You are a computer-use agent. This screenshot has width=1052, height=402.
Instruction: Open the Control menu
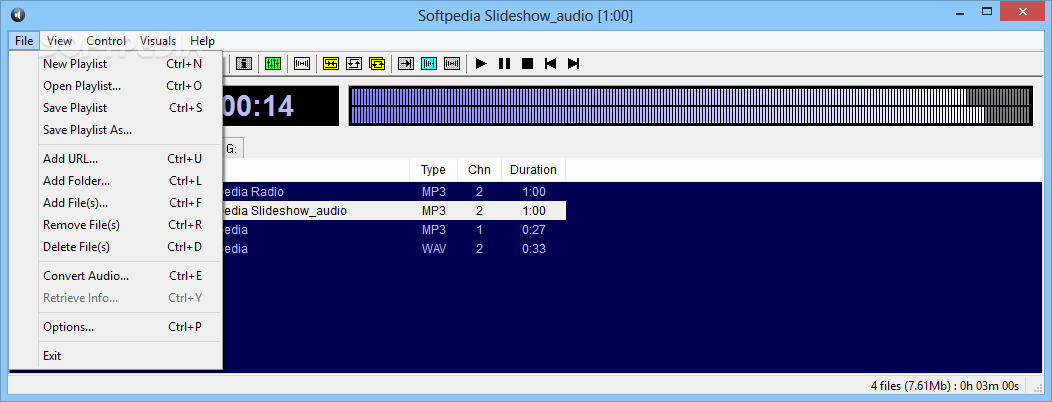(x=106, y=41)
